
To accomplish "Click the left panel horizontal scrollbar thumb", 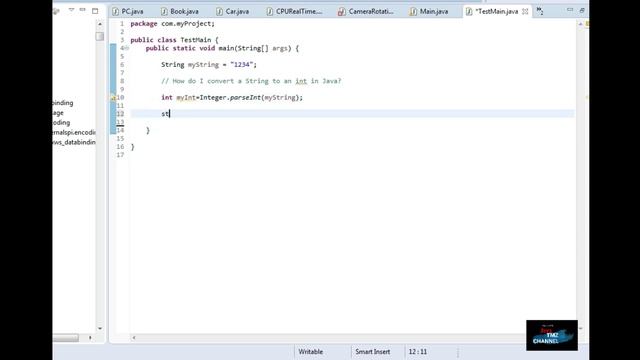I will [x=65, y=338].
